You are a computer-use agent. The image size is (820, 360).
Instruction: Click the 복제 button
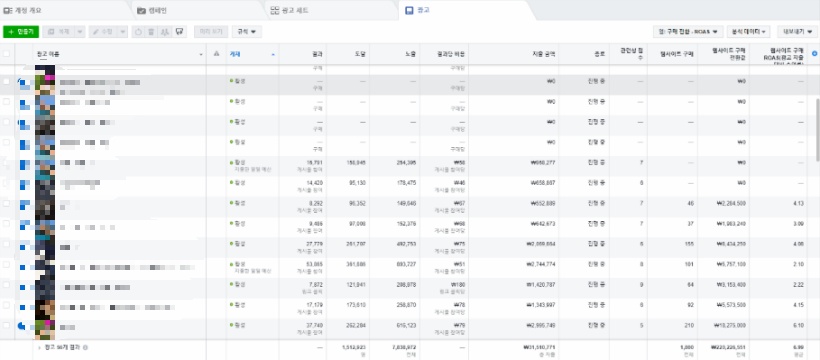pos(59,31)
